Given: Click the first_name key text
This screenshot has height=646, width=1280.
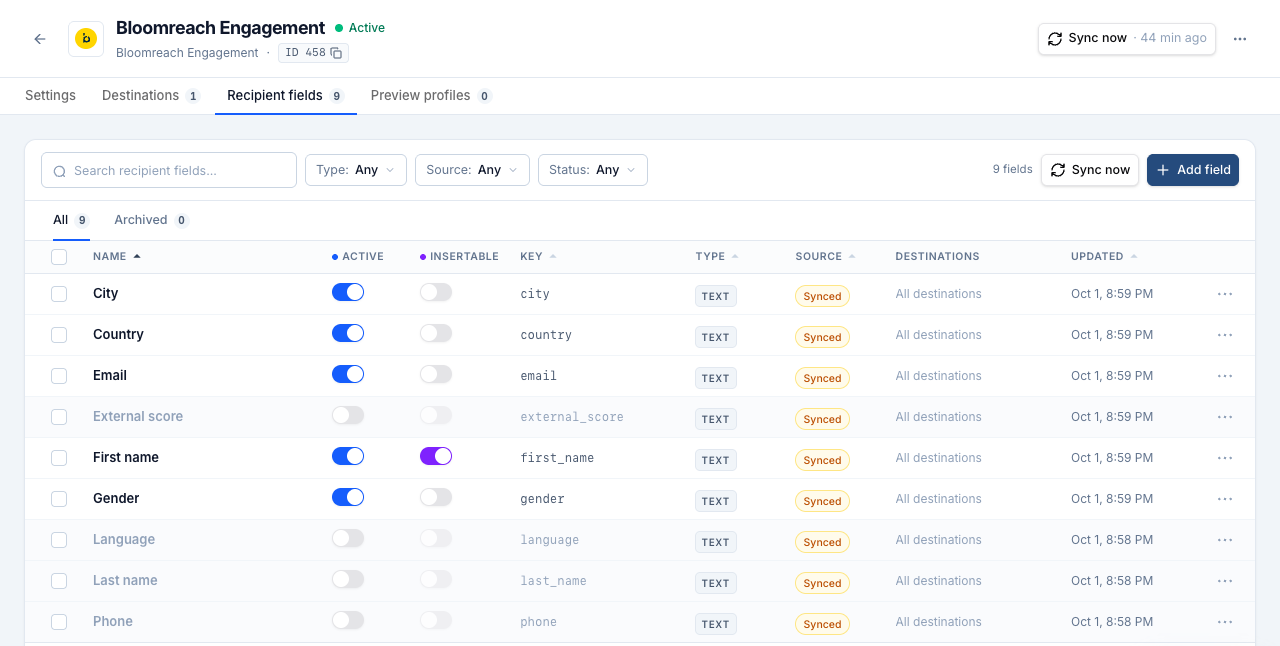Looking at the screenshot, I should pos(557,458).
